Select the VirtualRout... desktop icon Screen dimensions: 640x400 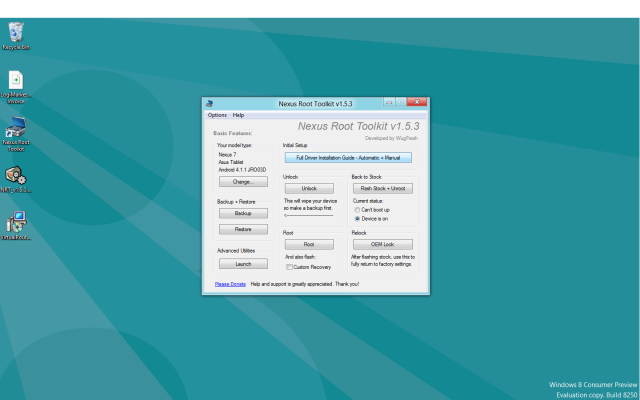16,226
